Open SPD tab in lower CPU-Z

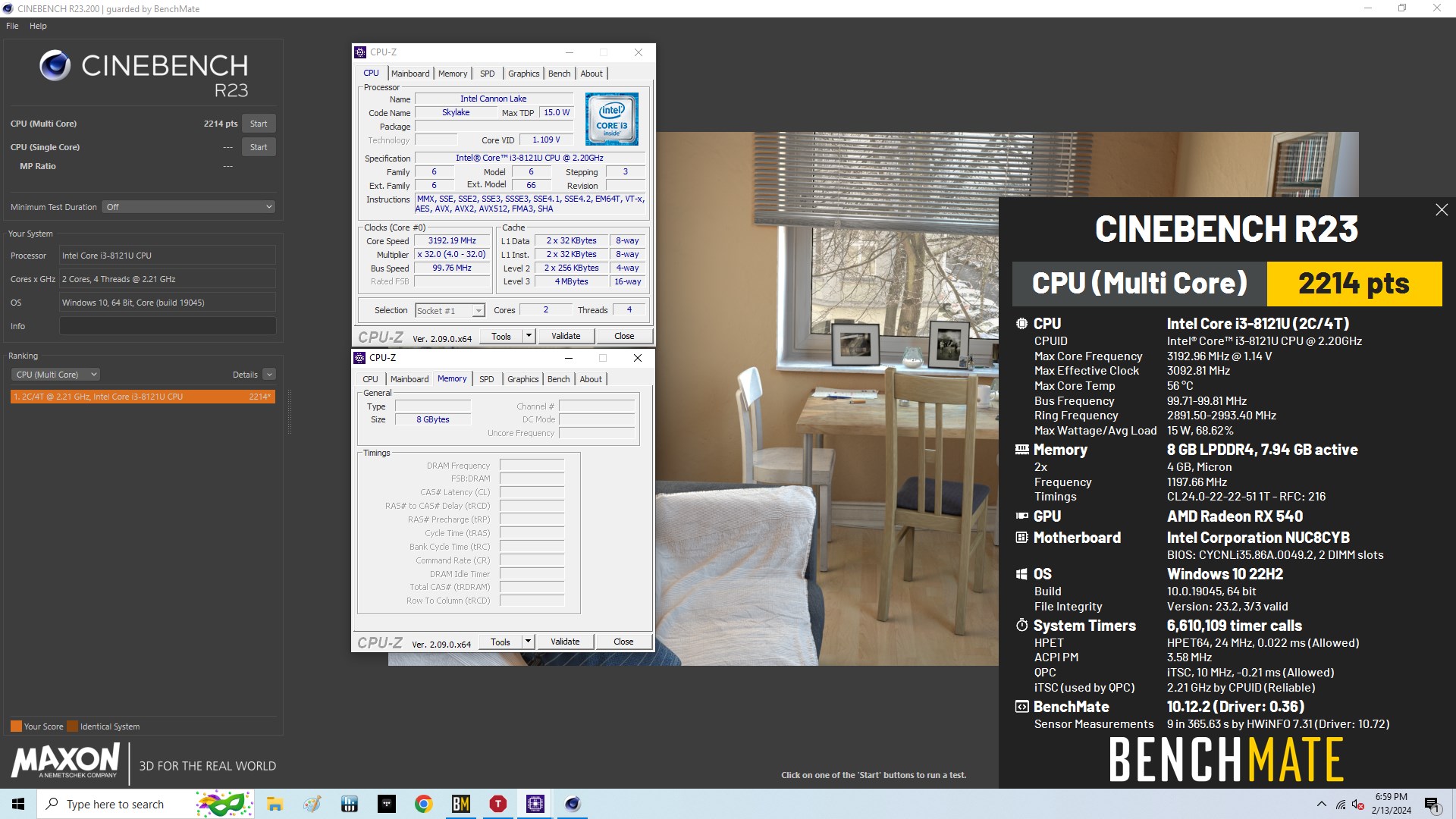487,379
